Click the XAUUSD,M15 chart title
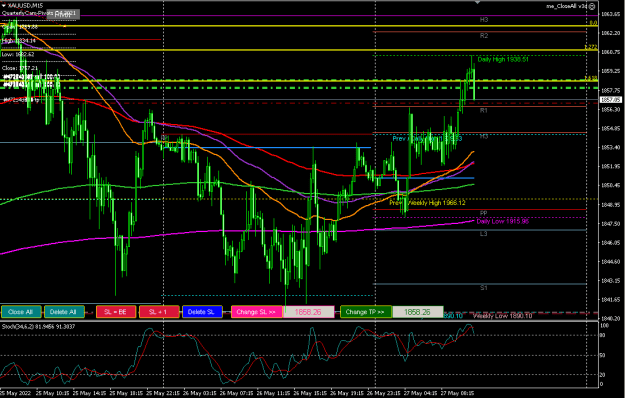625x398 pixels. [26, 6]
